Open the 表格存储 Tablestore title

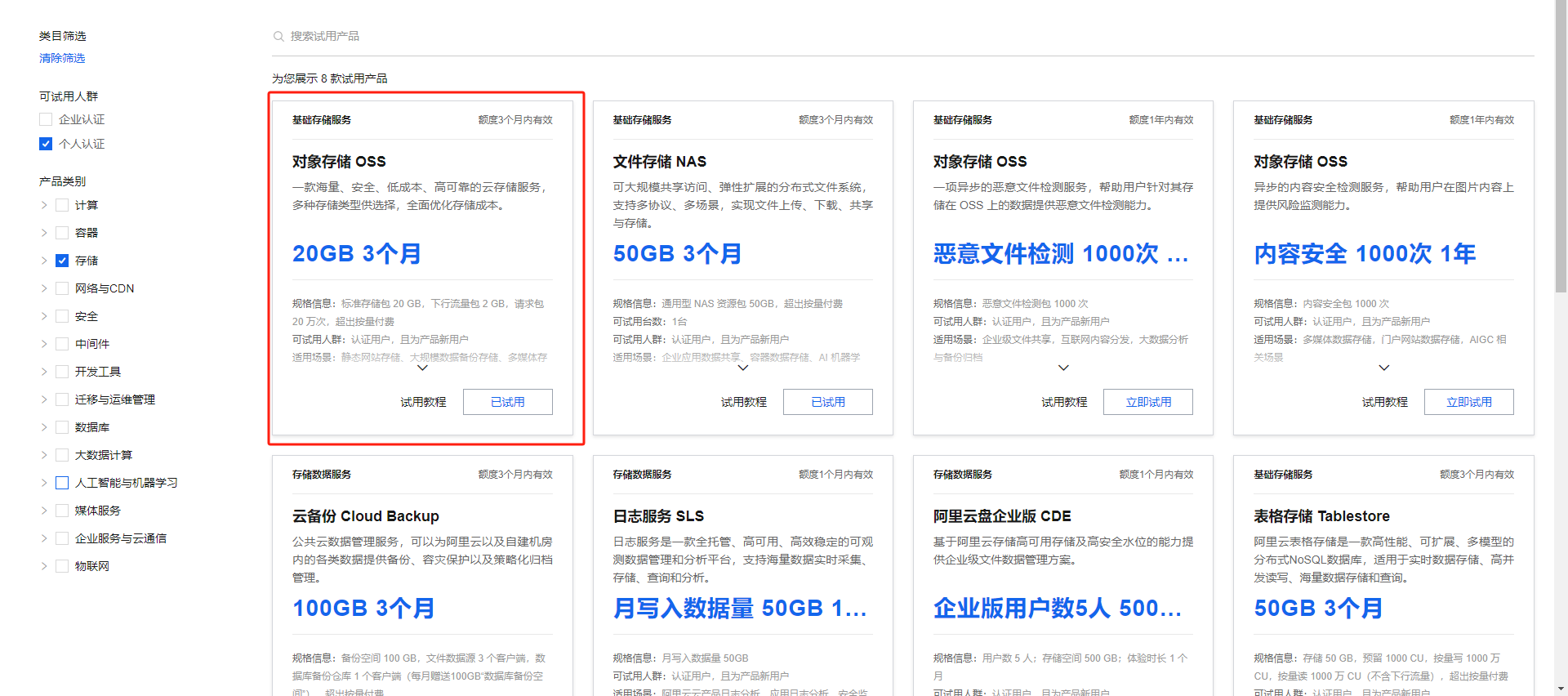tap(1322, 516)
